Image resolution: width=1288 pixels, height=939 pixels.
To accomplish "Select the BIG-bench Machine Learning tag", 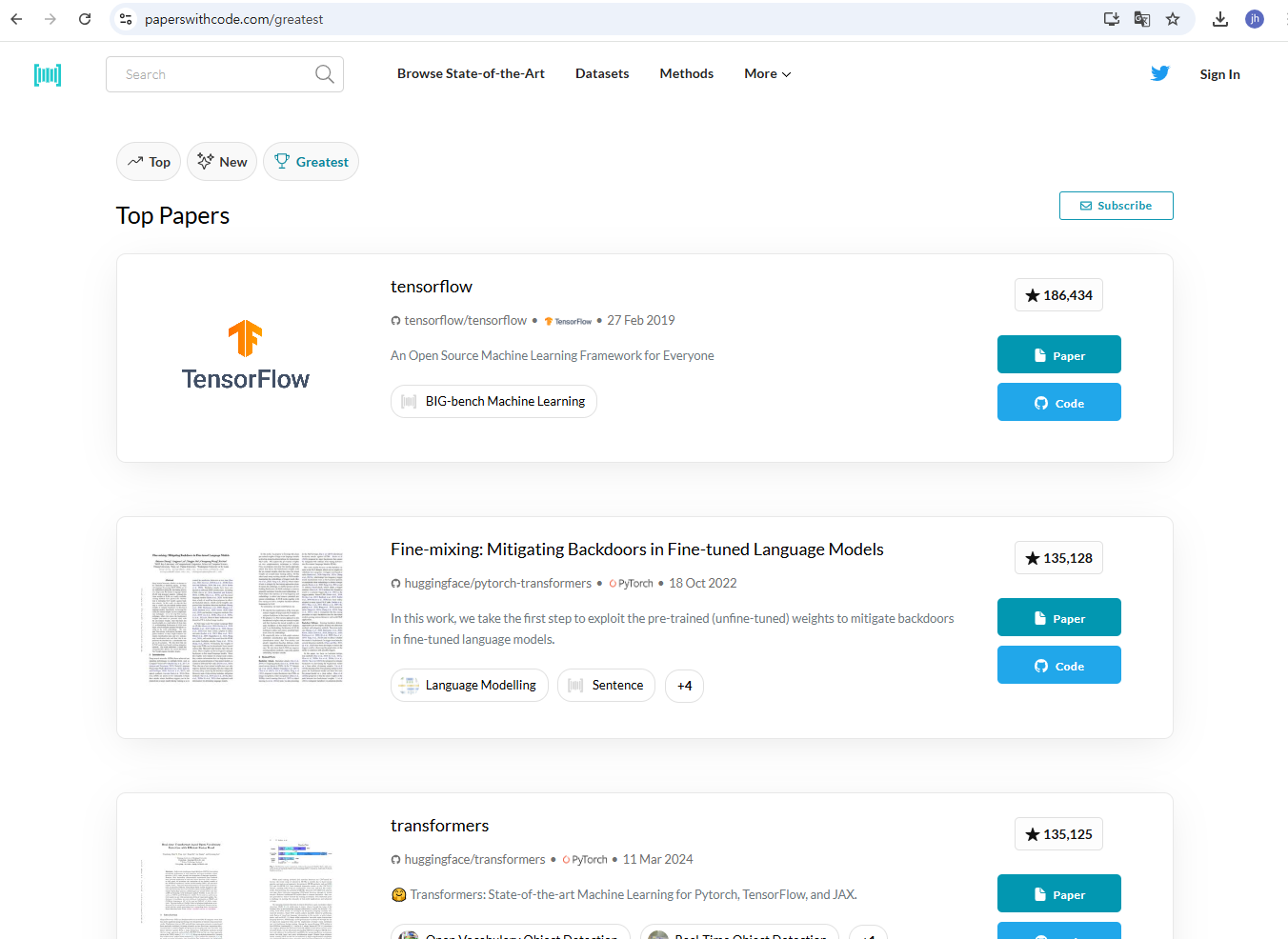I will click(x=493, y=401).
